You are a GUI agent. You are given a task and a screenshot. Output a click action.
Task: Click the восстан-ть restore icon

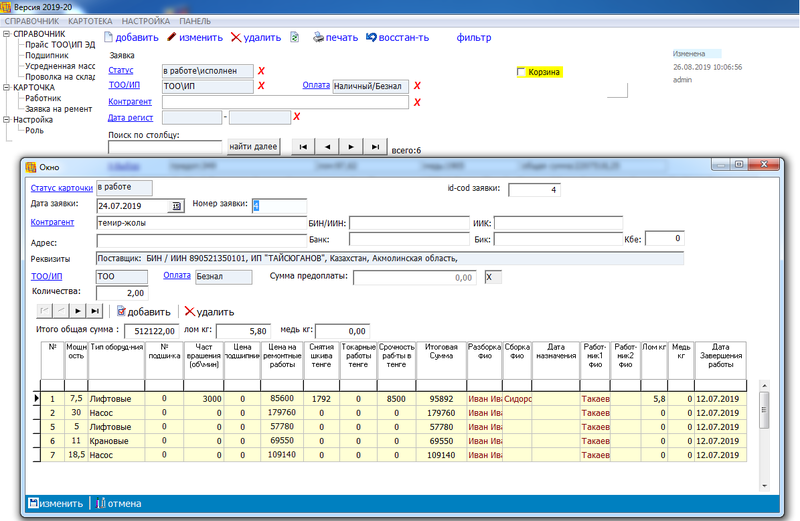(x=372, y=37)
